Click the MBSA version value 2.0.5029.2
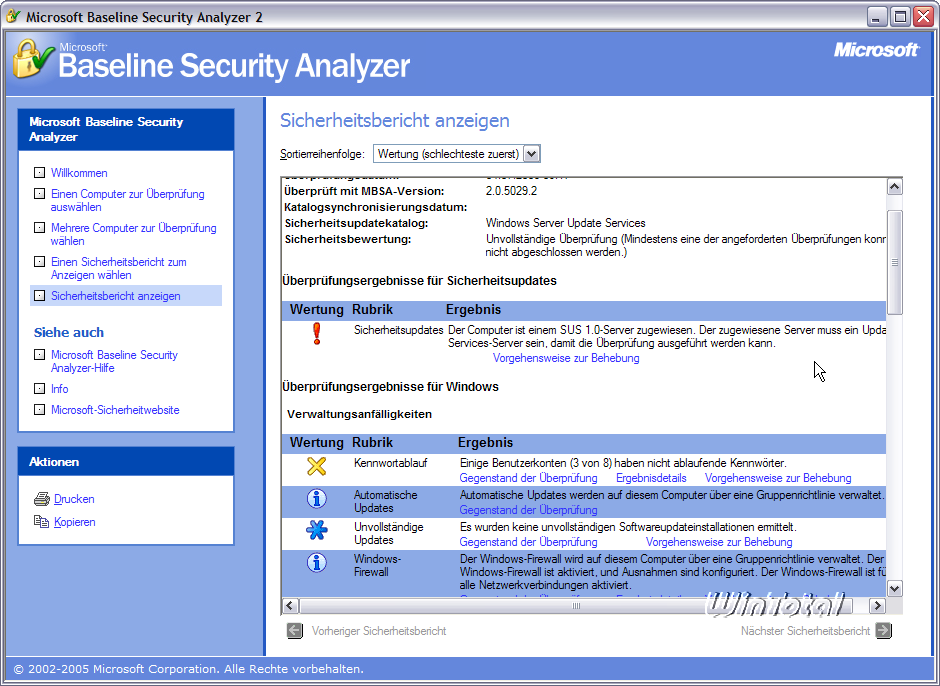Image resolution: width=940 pixels, height=686 pixels. tap(511, 191)
